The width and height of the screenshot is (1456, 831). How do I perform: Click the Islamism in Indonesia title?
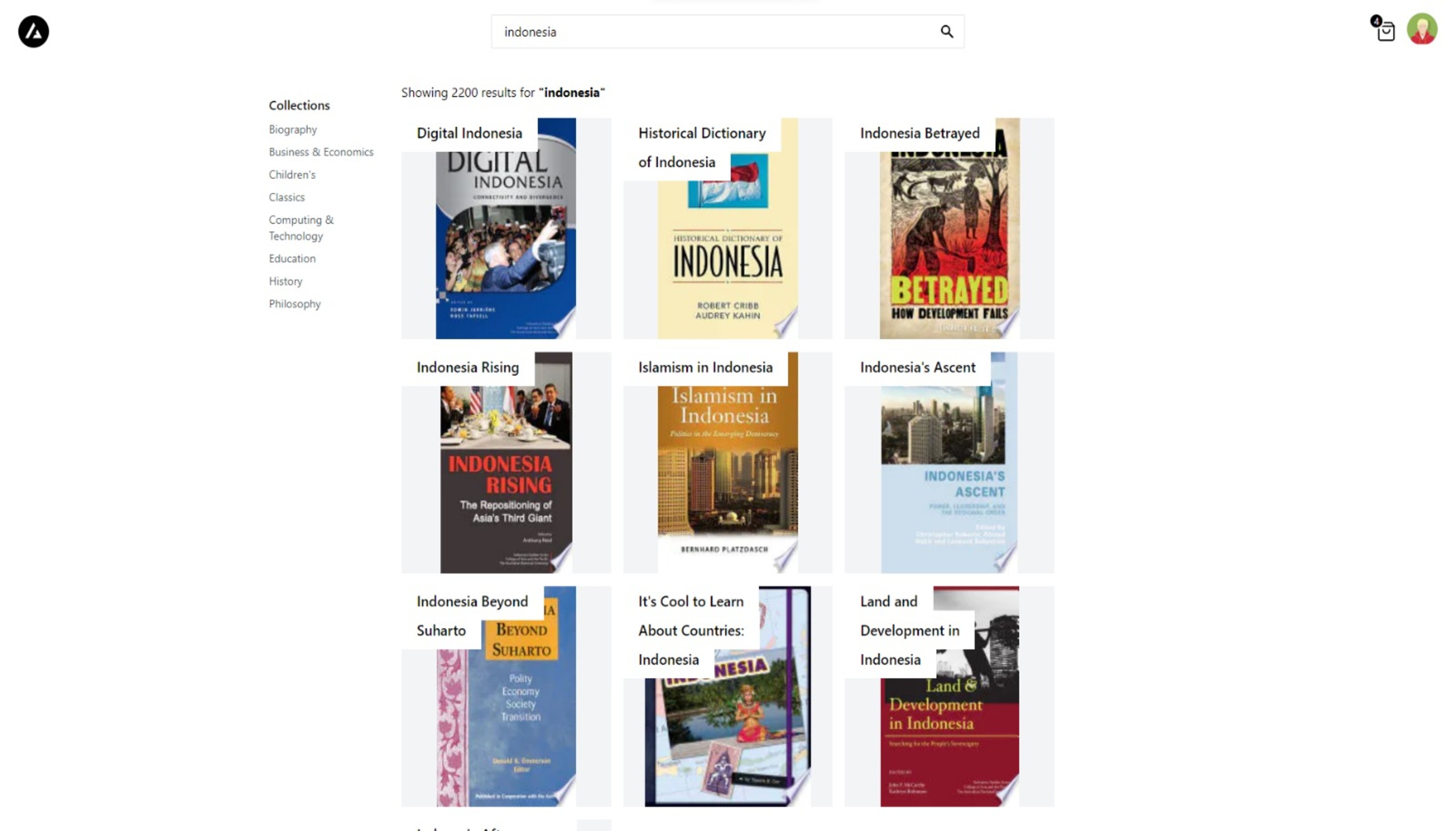[705, 367]
